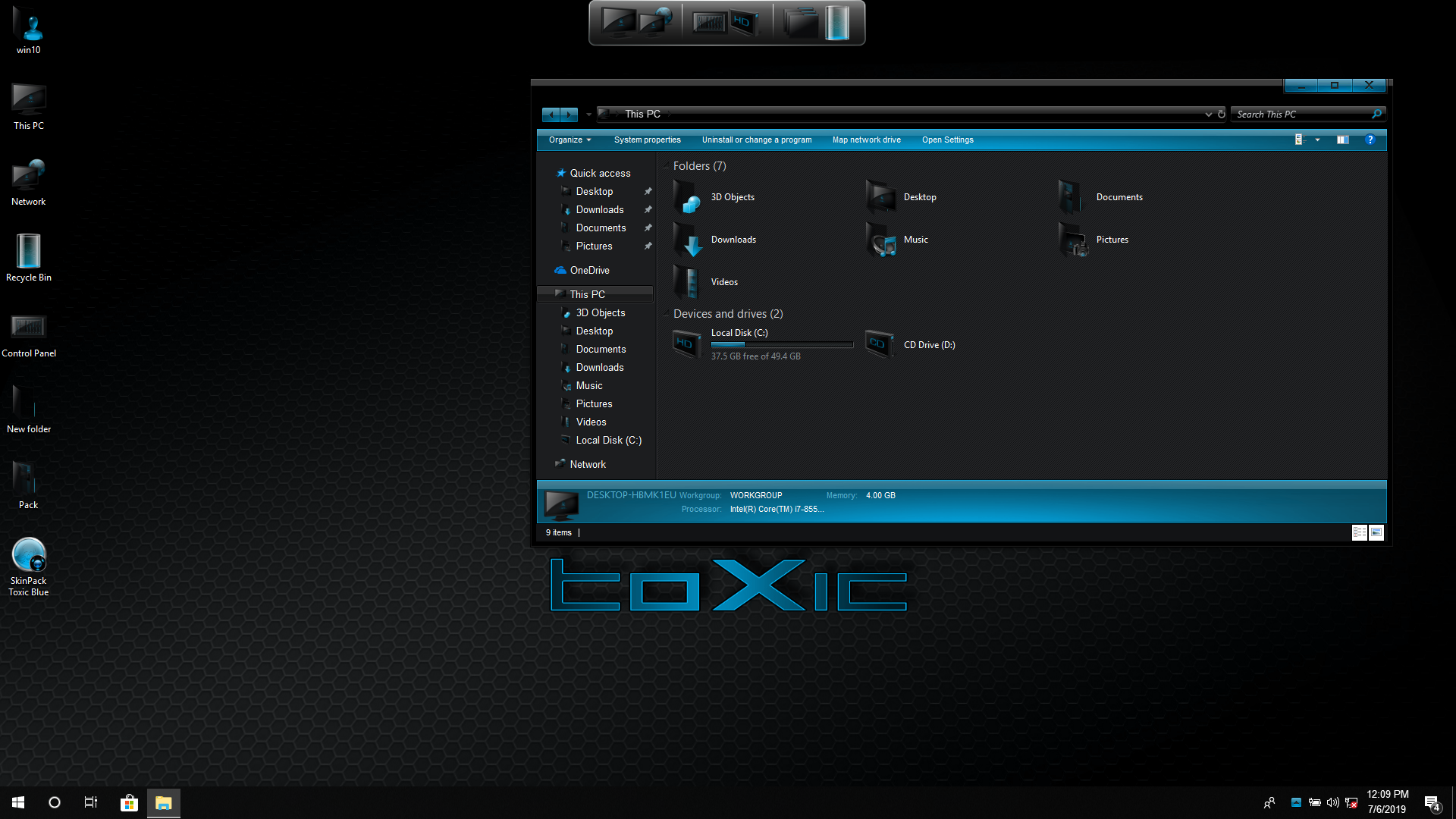Open the Organize dropdown menu

pos(570,140)
